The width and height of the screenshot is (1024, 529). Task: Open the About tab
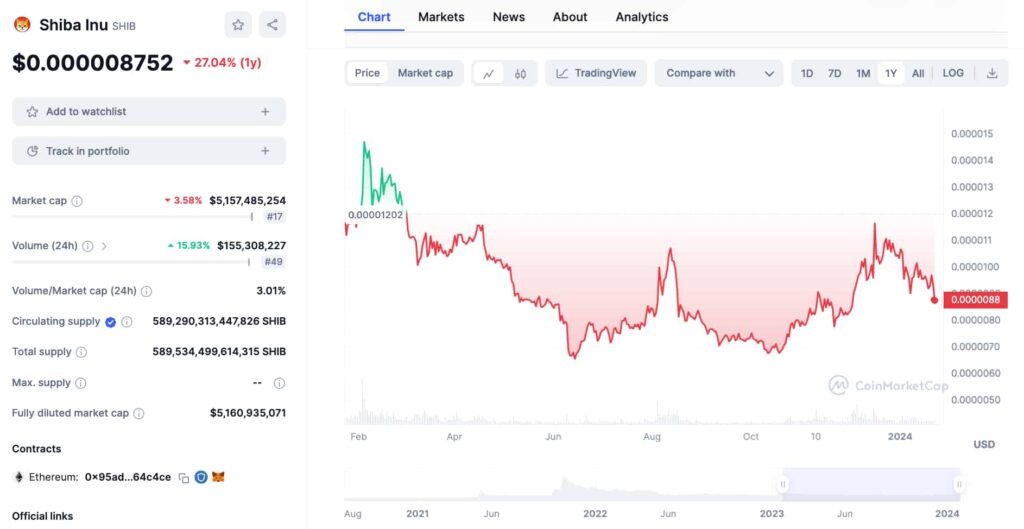(x=570, y=17)
